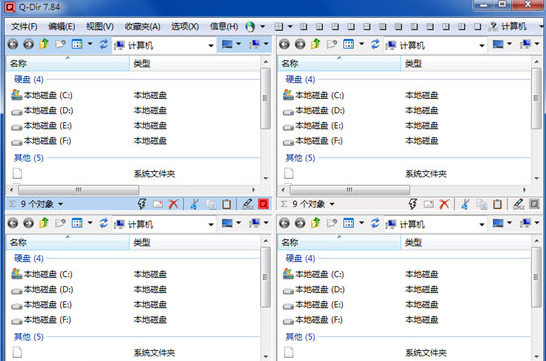Go up one folder in bottom-right pane
The width and height of the screenshot is (546, 361).
(x=316, y=223)
